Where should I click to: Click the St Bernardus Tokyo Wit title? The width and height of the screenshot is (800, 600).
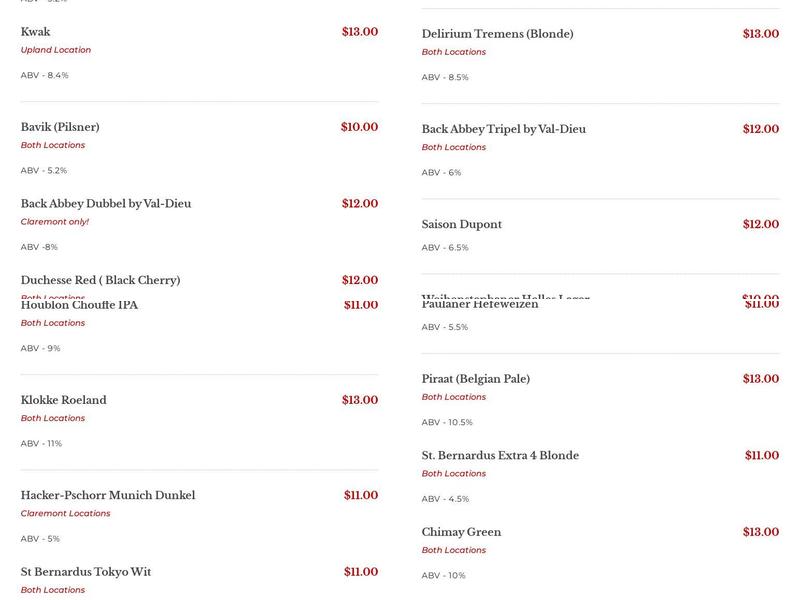pyautogui.click(x=86, y=572)
